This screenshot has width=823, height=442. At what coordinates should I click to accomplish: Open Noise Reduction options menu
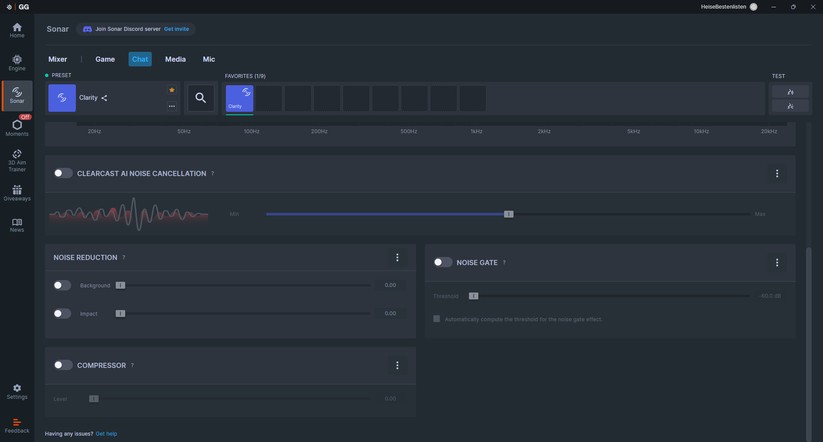397,257
